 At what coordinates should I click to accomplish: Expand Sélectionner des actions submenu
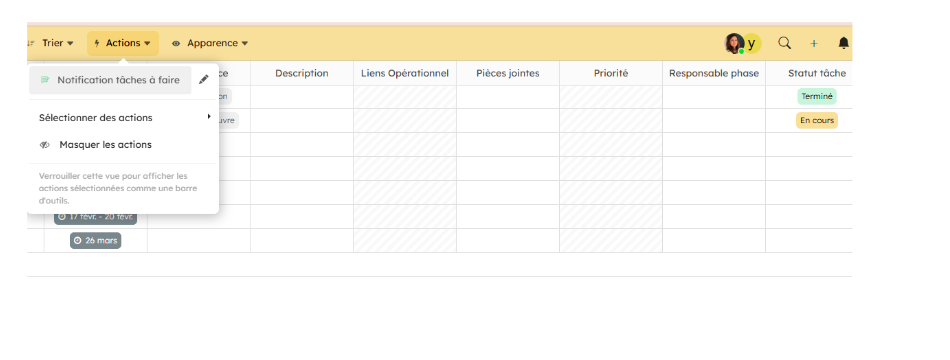coord(123,118)
